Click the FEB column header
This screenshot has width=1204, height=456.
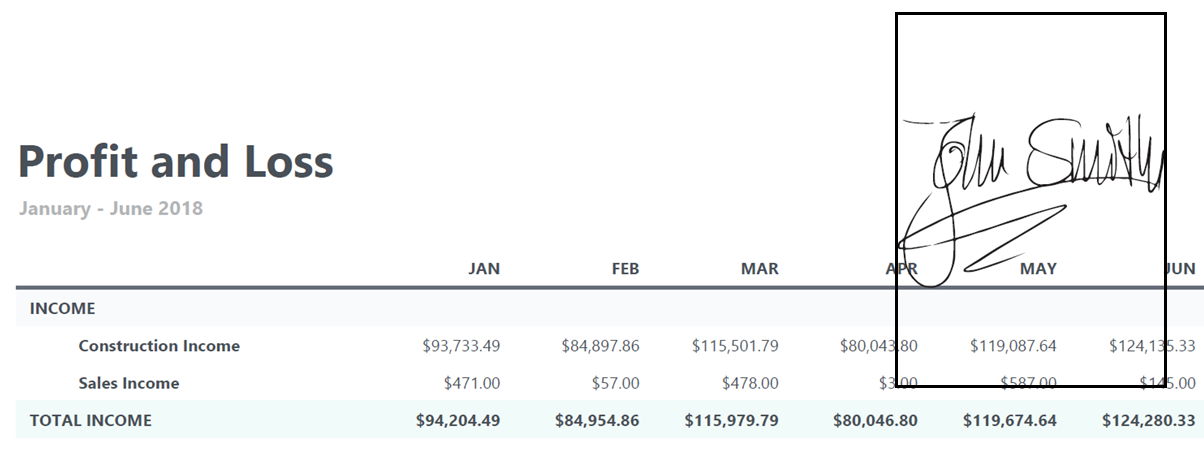[625, 269]
